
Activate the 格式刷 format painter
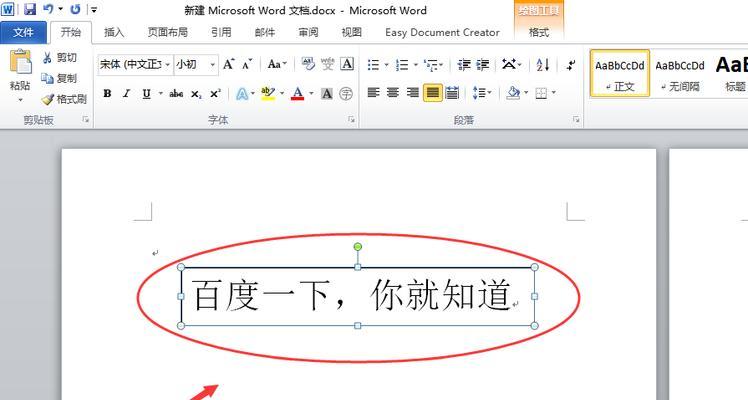pyautogui.click(x=64, y=99)
